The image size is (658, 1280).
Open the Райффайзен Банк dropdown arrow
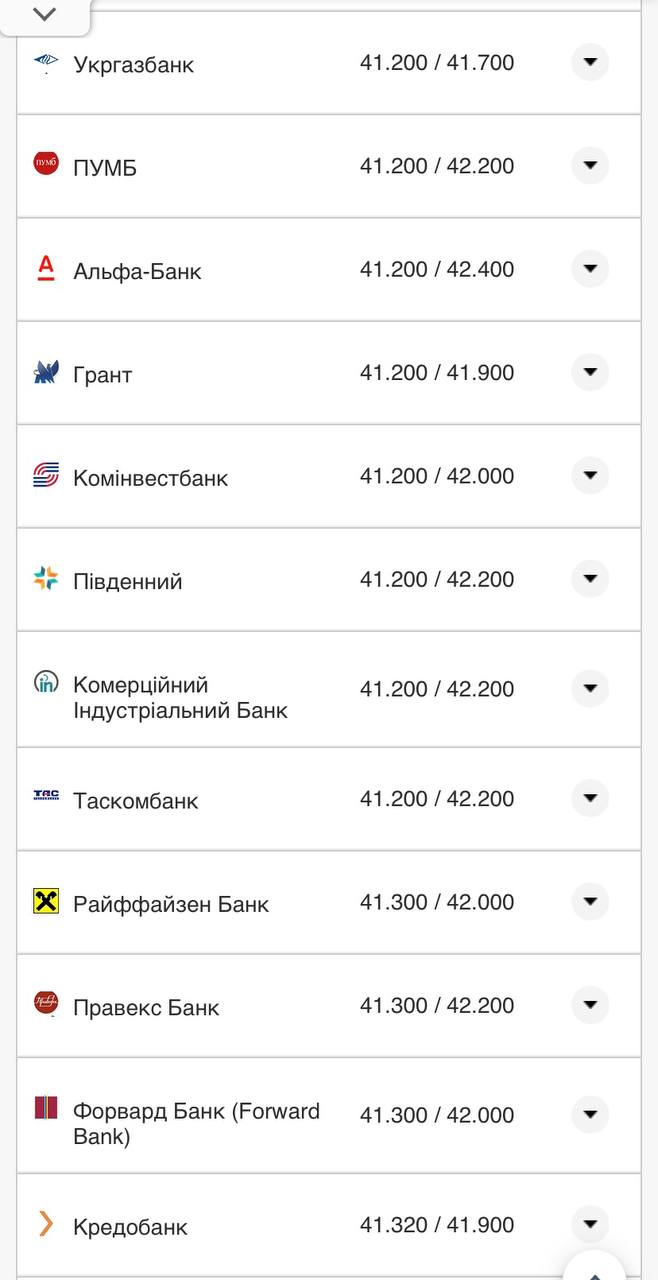coord(590,902)
